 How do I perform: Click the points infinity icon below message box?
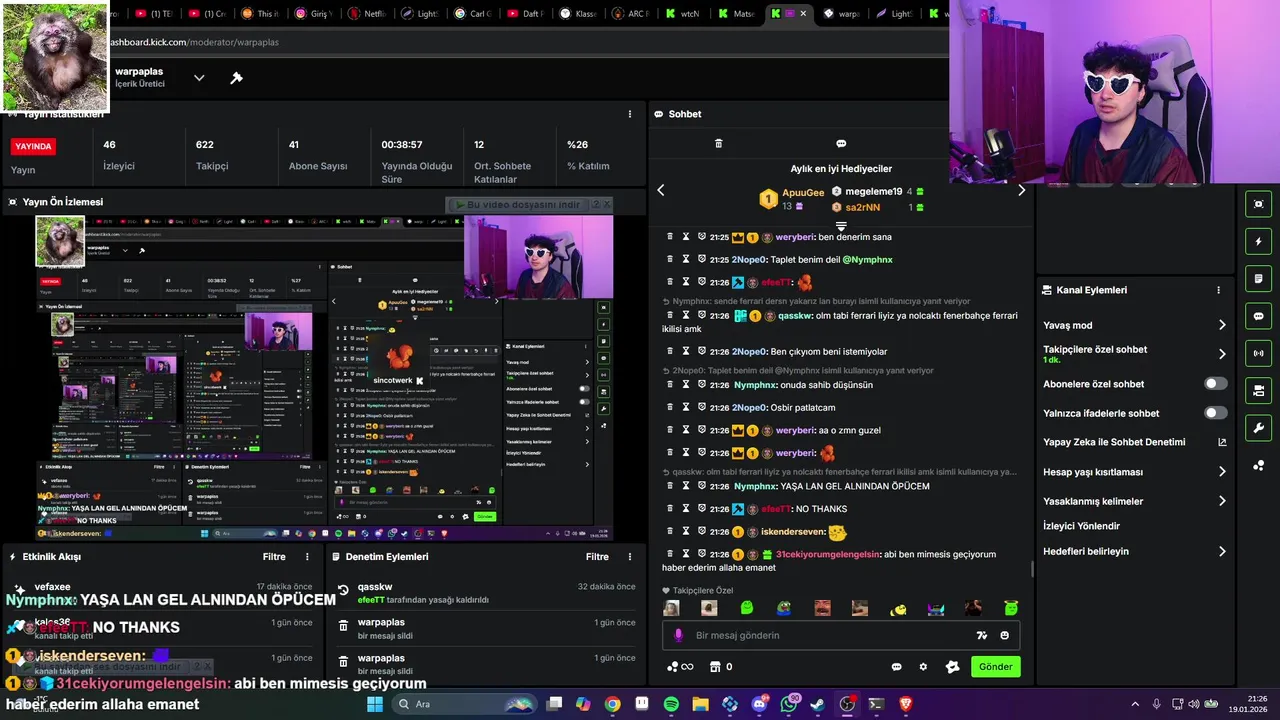tap(680, 667)
